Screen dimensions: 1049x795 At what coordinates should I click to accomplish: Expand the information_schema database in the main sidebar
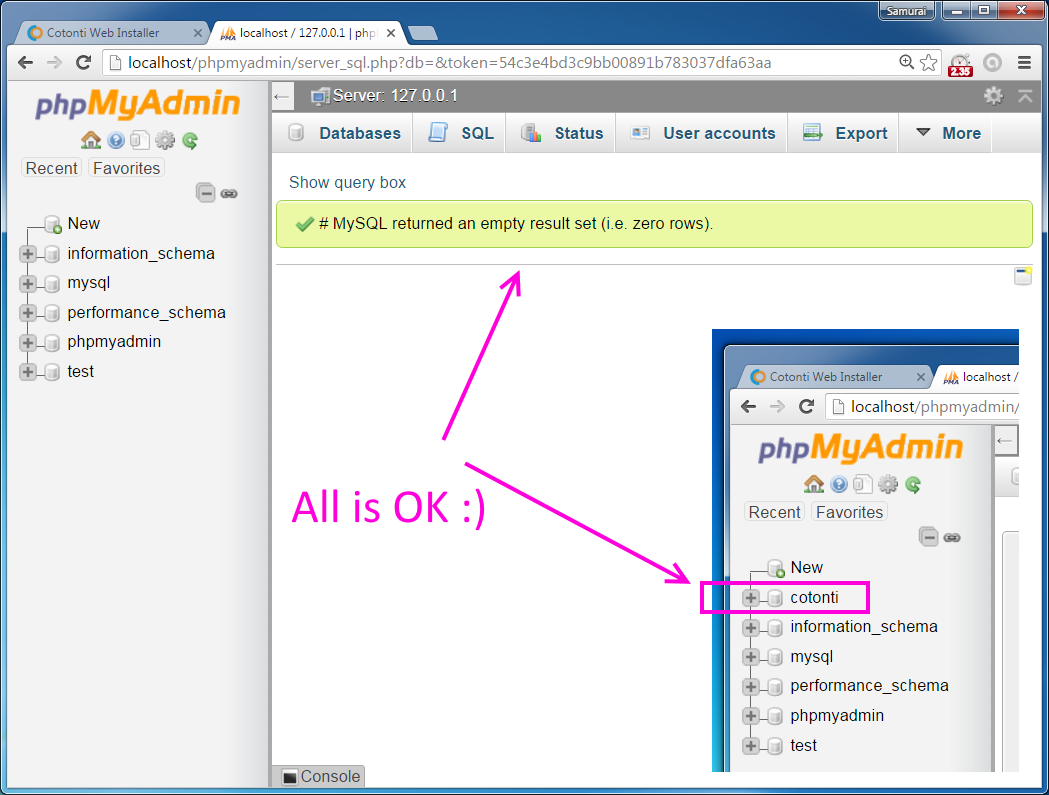coord(27,254)
